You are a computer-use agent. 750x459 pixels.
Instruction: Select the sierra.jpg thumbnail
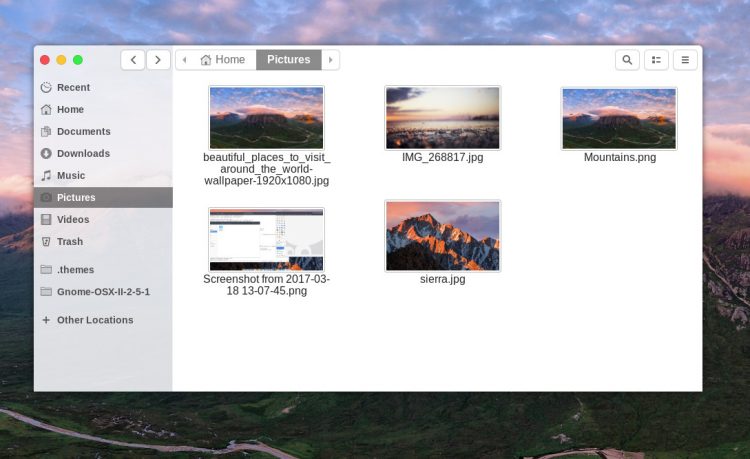coord(442,236)
